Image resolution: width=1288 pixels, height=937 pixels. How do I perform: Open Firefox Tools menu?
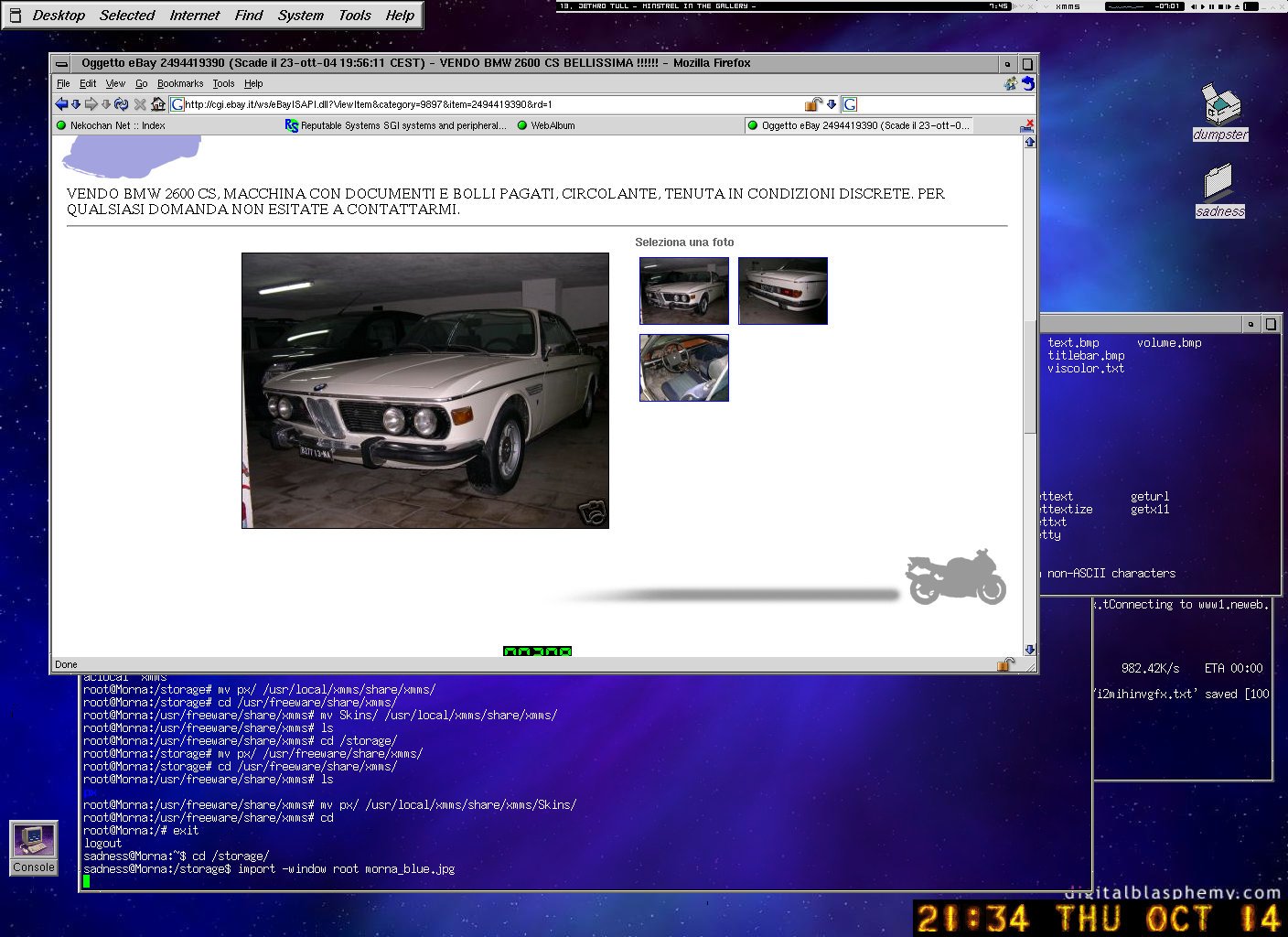[223, 83]
